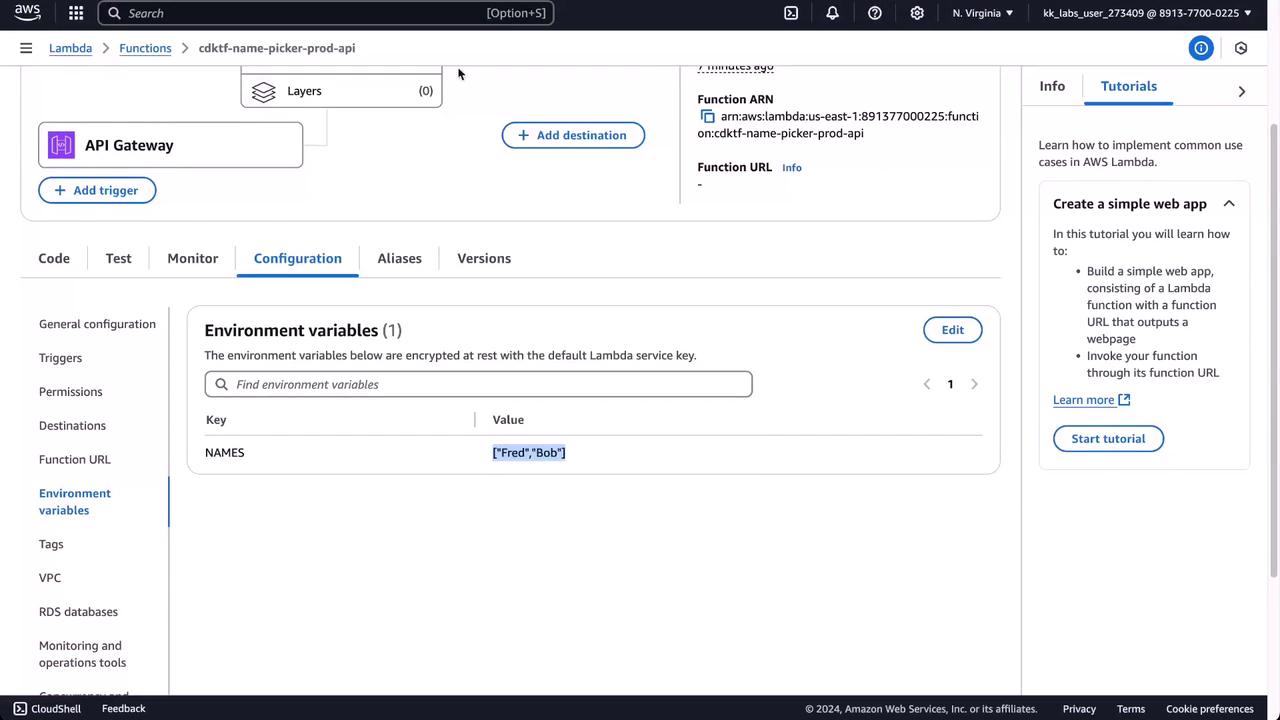Click the blue info panel icon

pos(1201,48)
